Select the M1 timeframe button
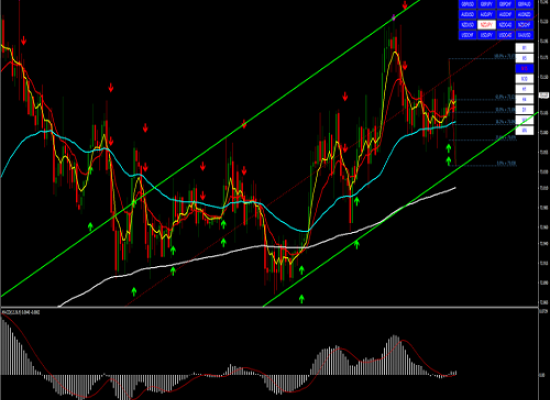Screen dimensions: 550x400 pos(524,48)
